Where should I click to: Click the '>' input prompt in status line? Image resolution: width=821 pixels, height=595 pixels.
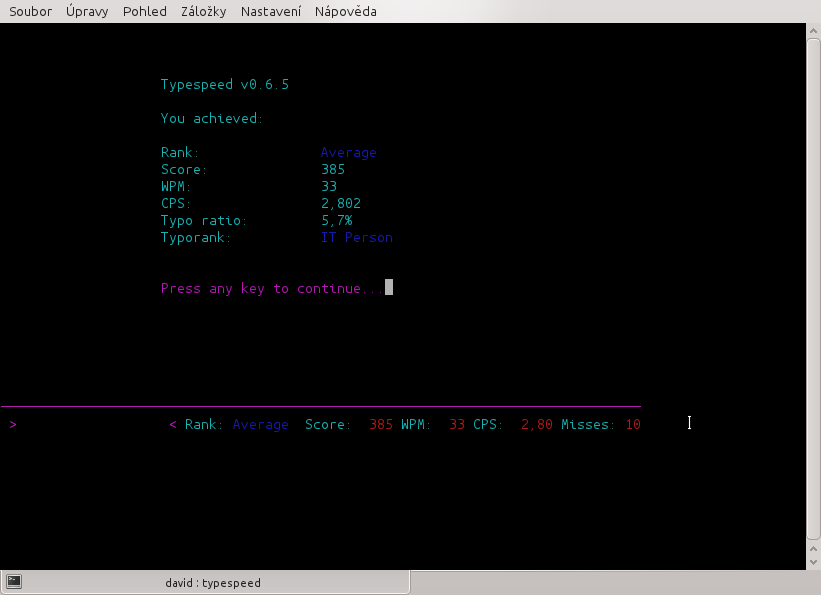tap(13, 424)
